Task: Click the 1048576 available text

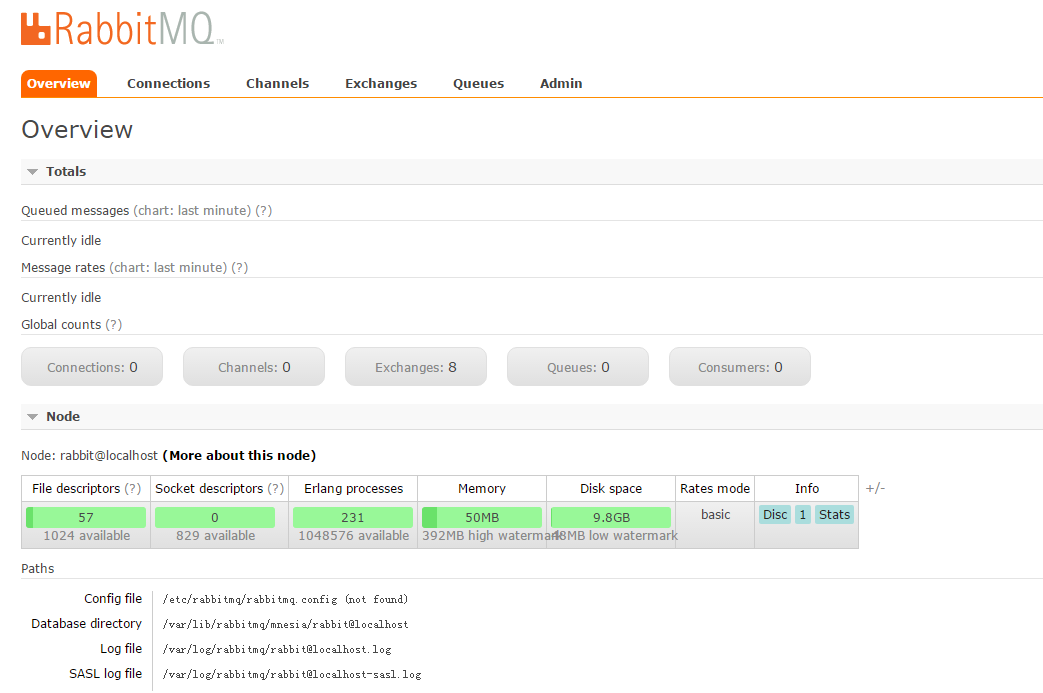Action: 353,536
